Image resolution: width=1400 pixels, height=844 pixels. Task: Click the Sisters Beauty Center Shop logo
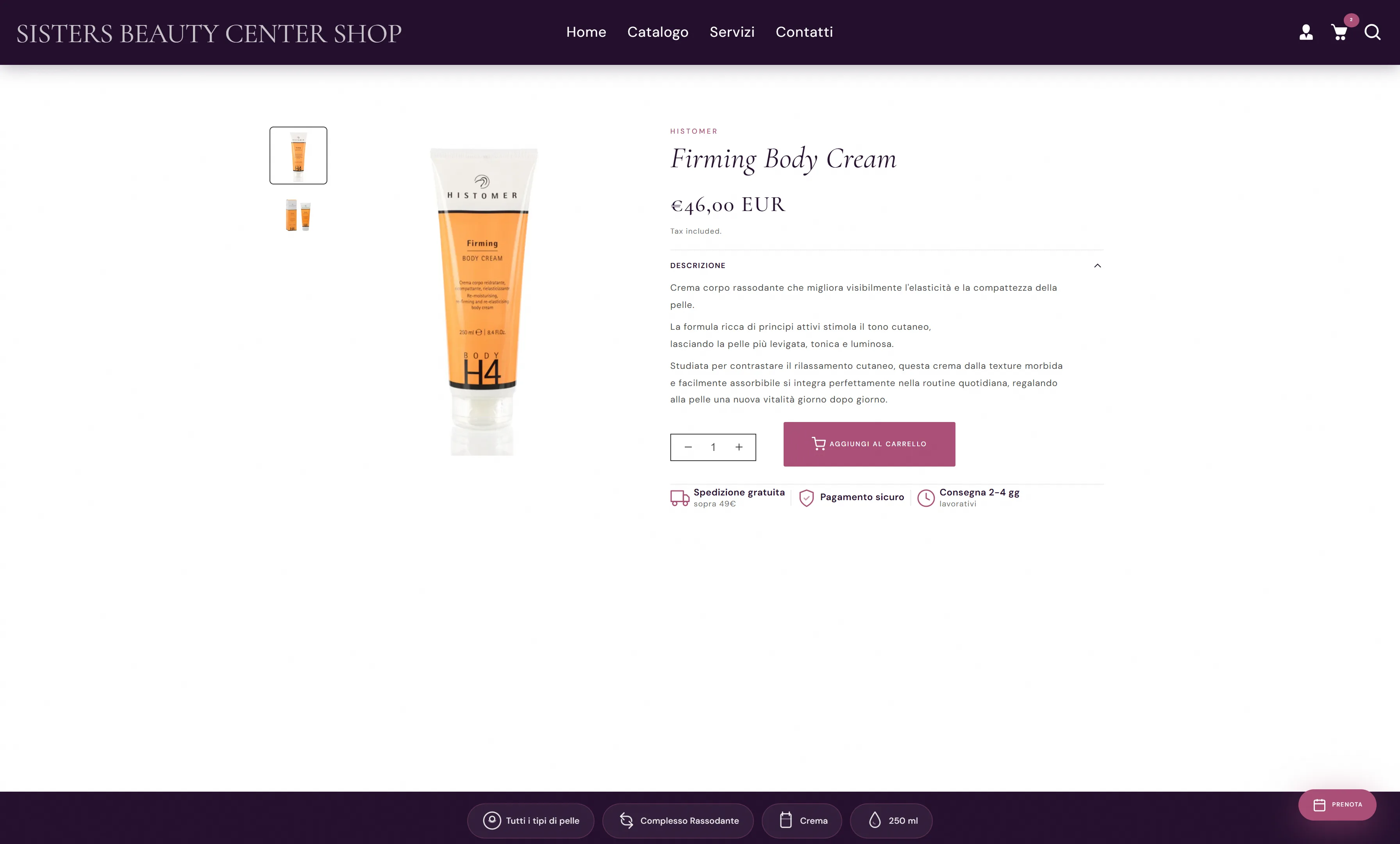click(209, 34)
